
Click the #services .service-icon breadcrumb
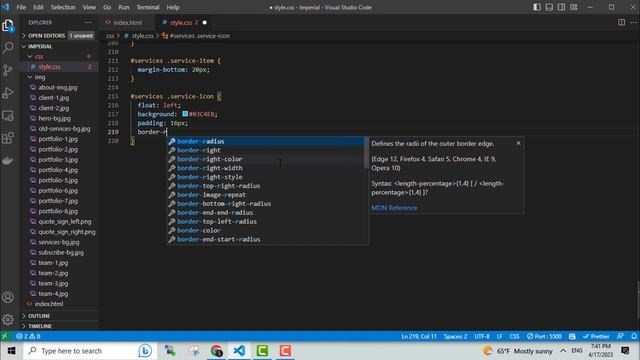[196, 36]
